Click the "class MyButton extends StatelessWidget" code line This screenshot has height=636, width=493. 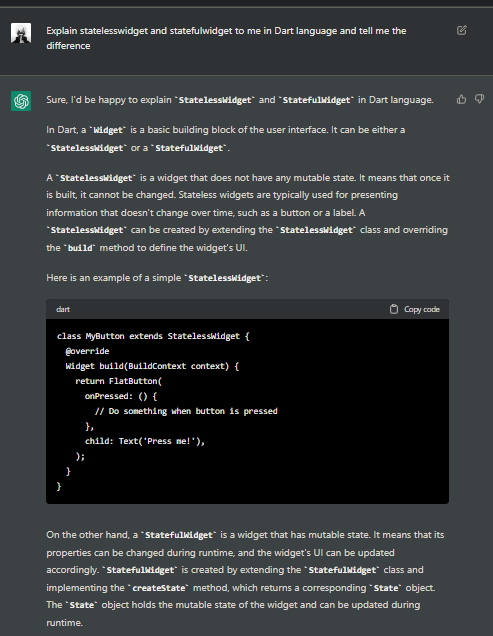tap(153, 336)
